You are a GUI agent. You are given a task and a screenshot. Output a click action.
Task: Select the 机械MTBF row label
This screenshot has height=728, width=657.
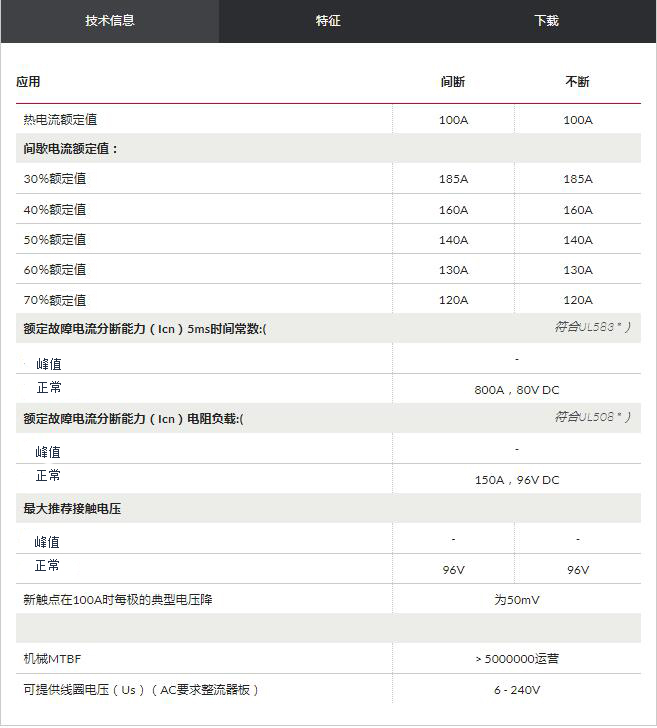50,660
